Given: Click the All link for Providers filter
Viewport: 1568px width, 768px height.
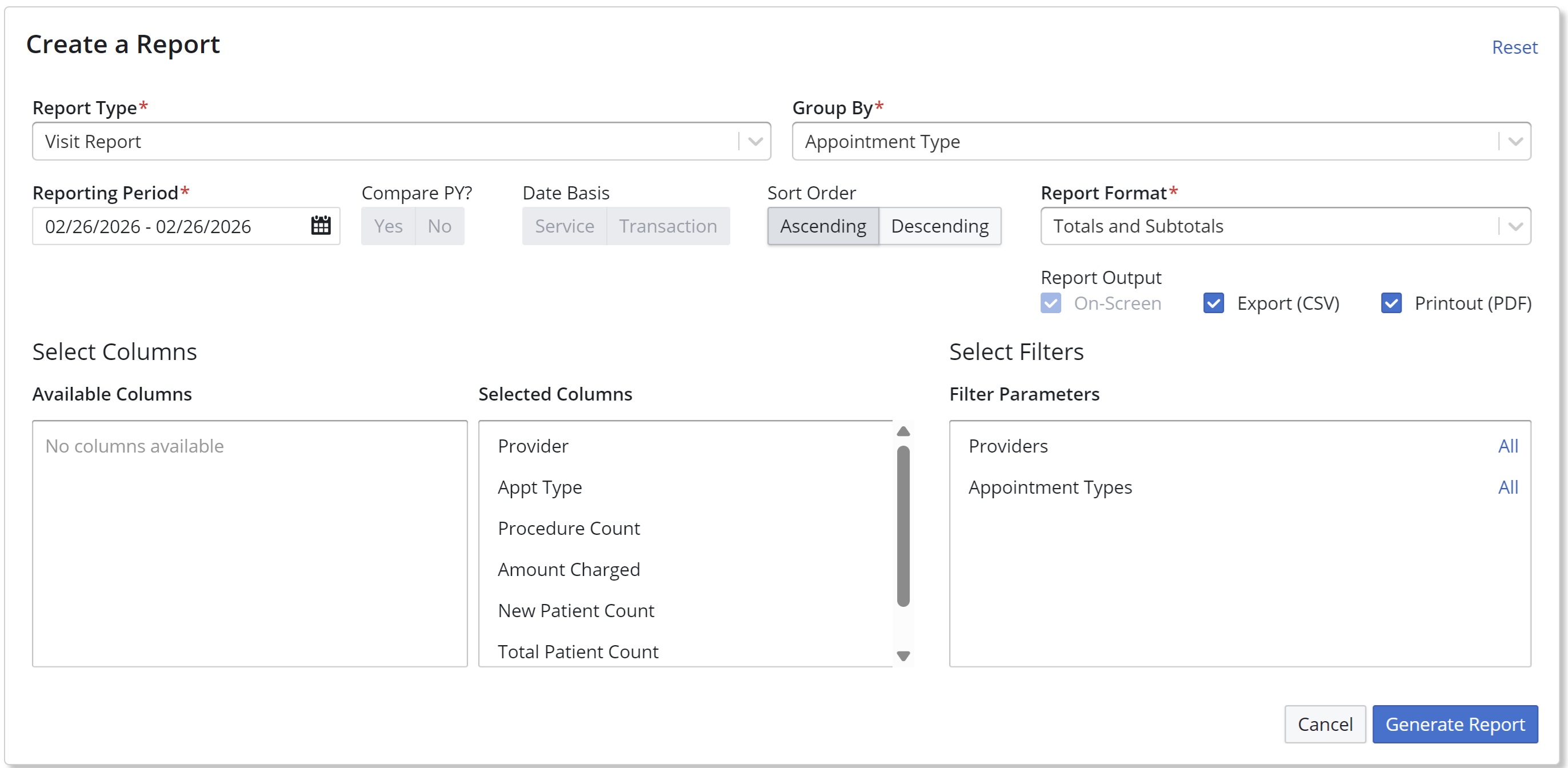Looking at the screenshot, I should (1508, 446).
